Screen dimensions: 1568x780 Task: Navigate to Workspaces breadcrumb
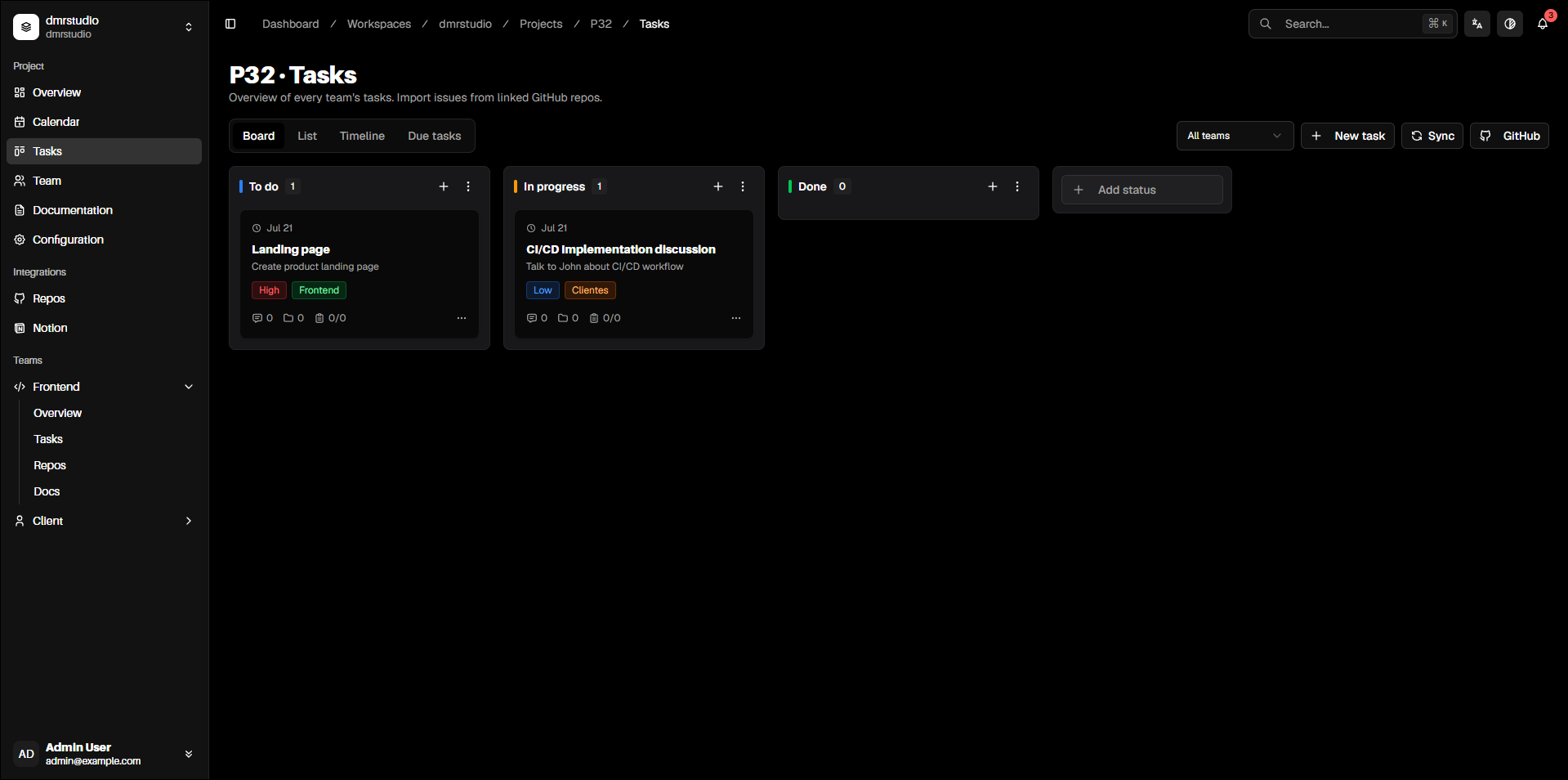(379, 24)
